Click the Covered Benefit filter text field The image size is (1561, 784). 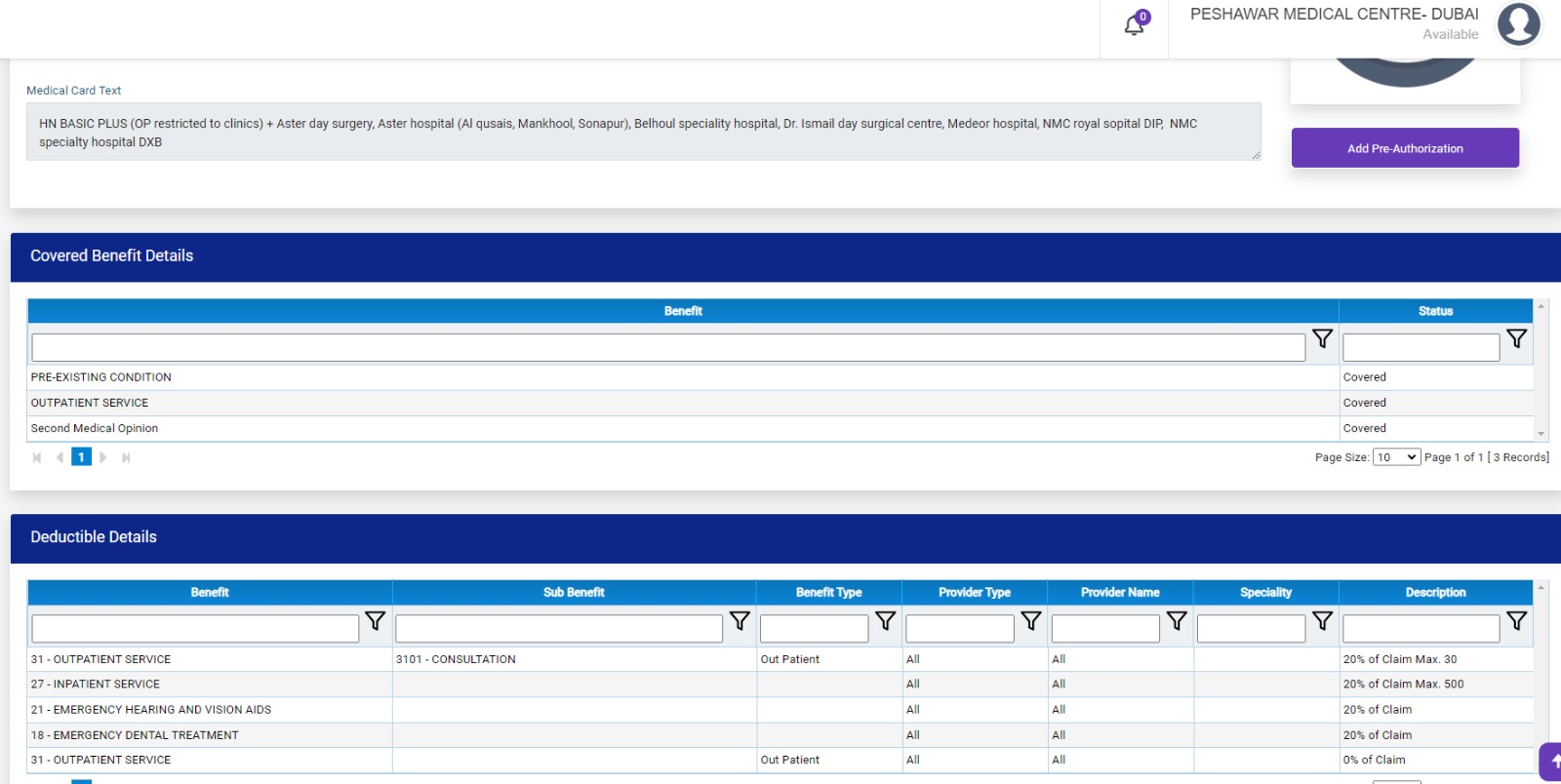[x=667, y=348]
